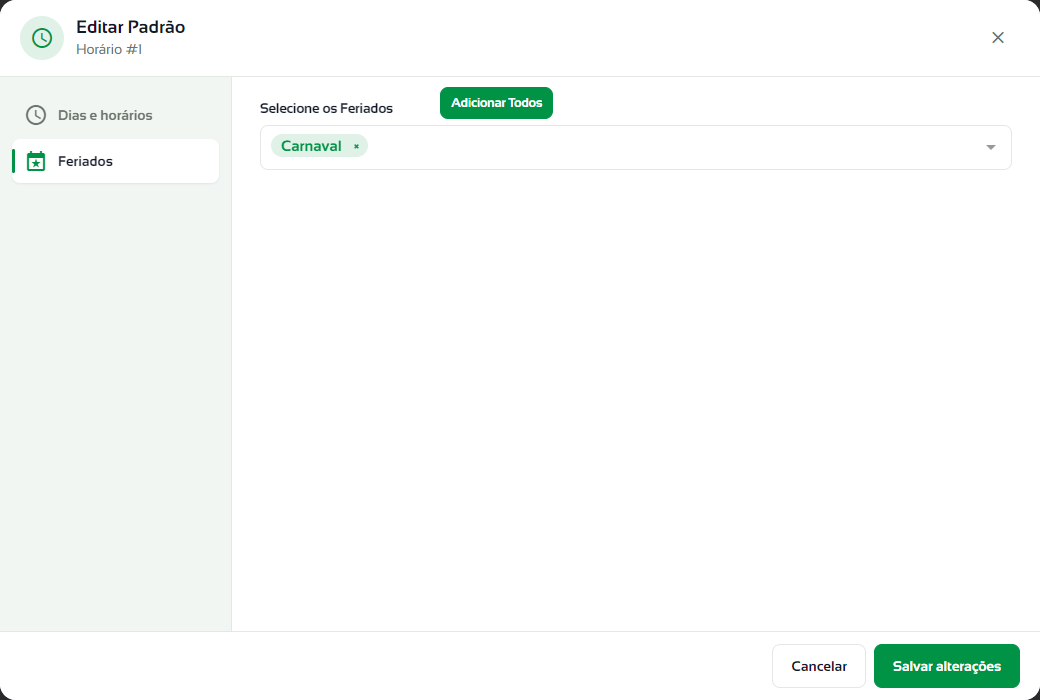Viewport: 1040px width, 700px height.
Task: Click the blank content area under the holidays field
Action: coord(635,398)
